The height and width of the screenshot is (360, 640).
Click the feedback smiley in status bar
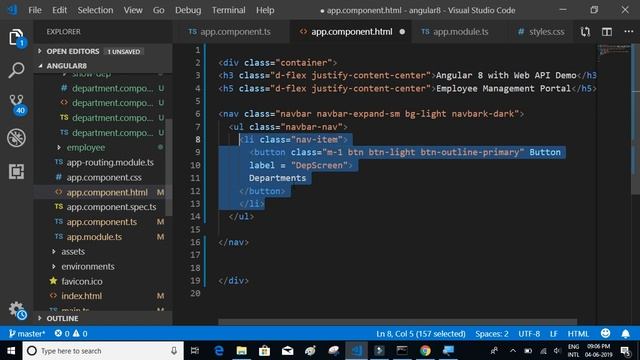tap(605, 333)
